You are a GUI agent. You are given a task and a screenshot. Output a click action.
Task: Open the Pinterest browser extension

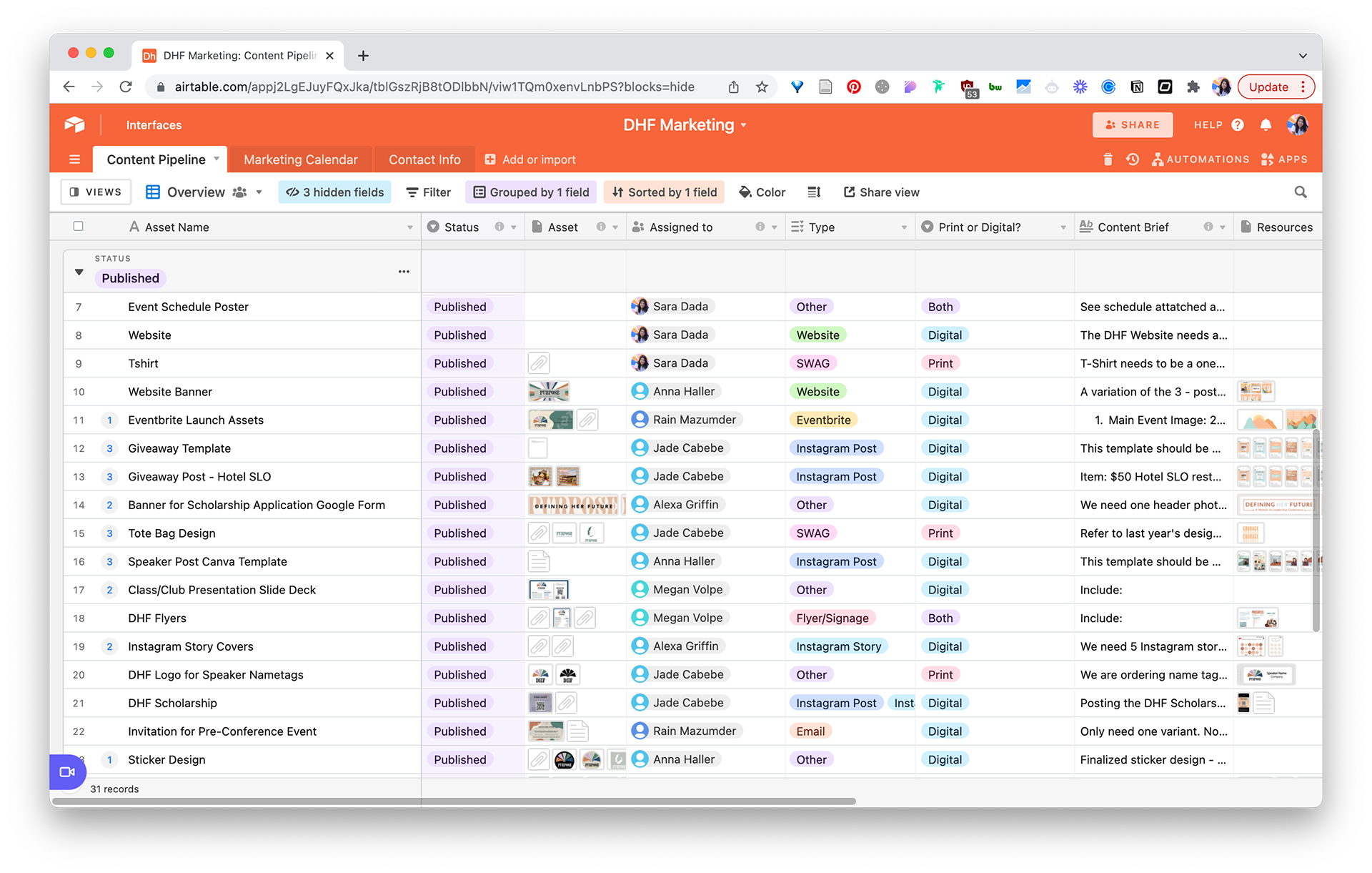tap(853, 87)
